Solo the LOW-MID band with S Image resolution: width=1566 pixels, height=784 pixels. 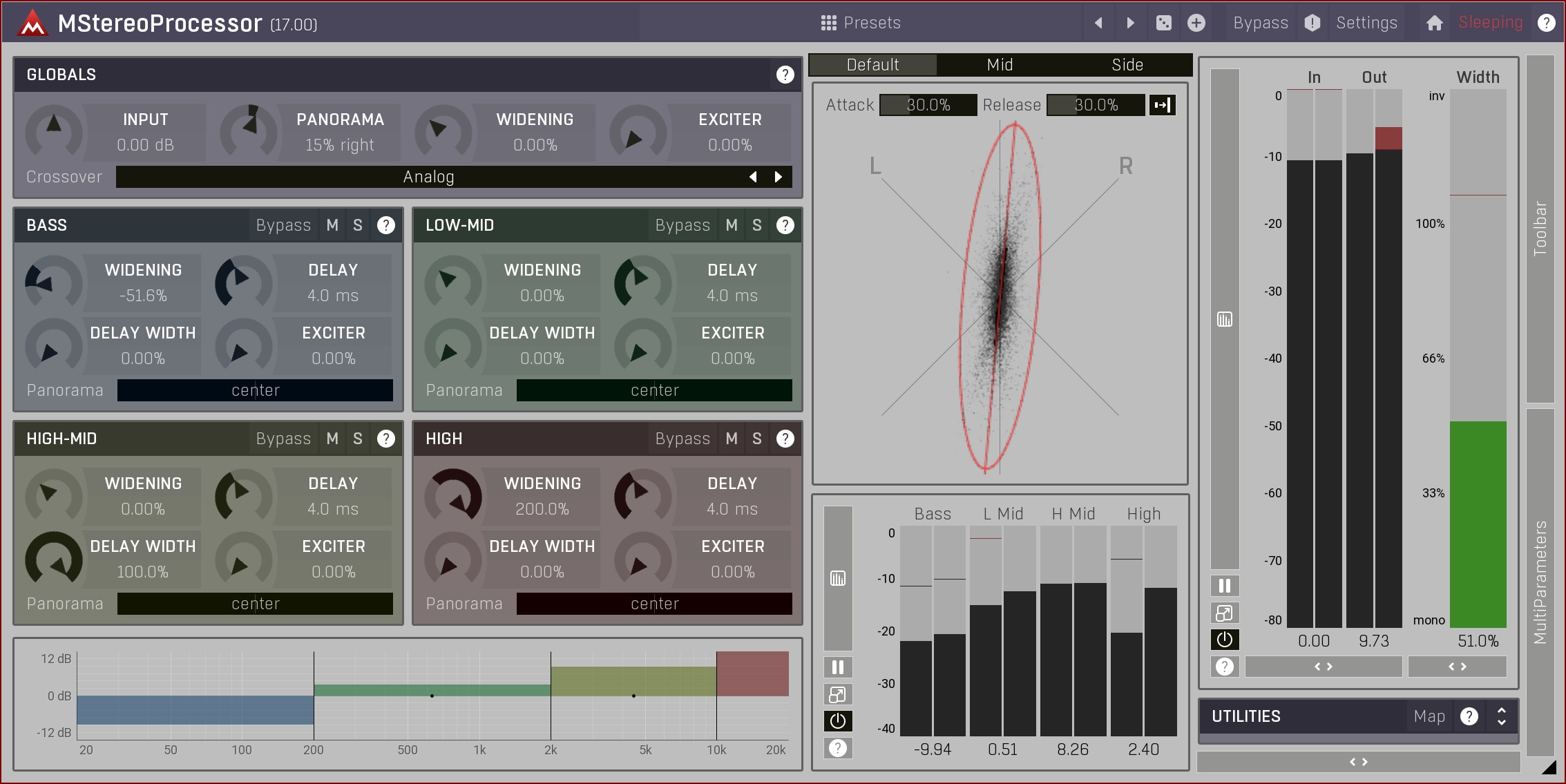coord(757,225)
